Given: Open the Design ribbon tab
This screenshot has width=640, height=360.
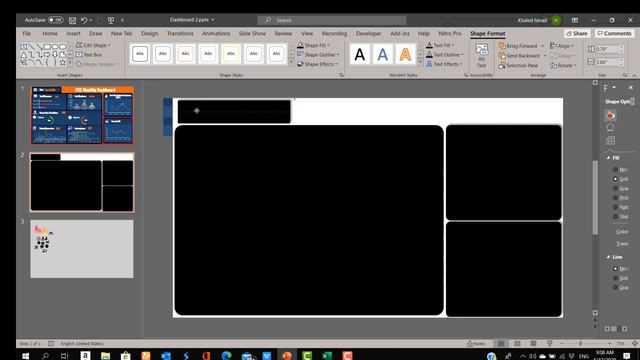Looking at the screenshot, I should click(149, 33).
